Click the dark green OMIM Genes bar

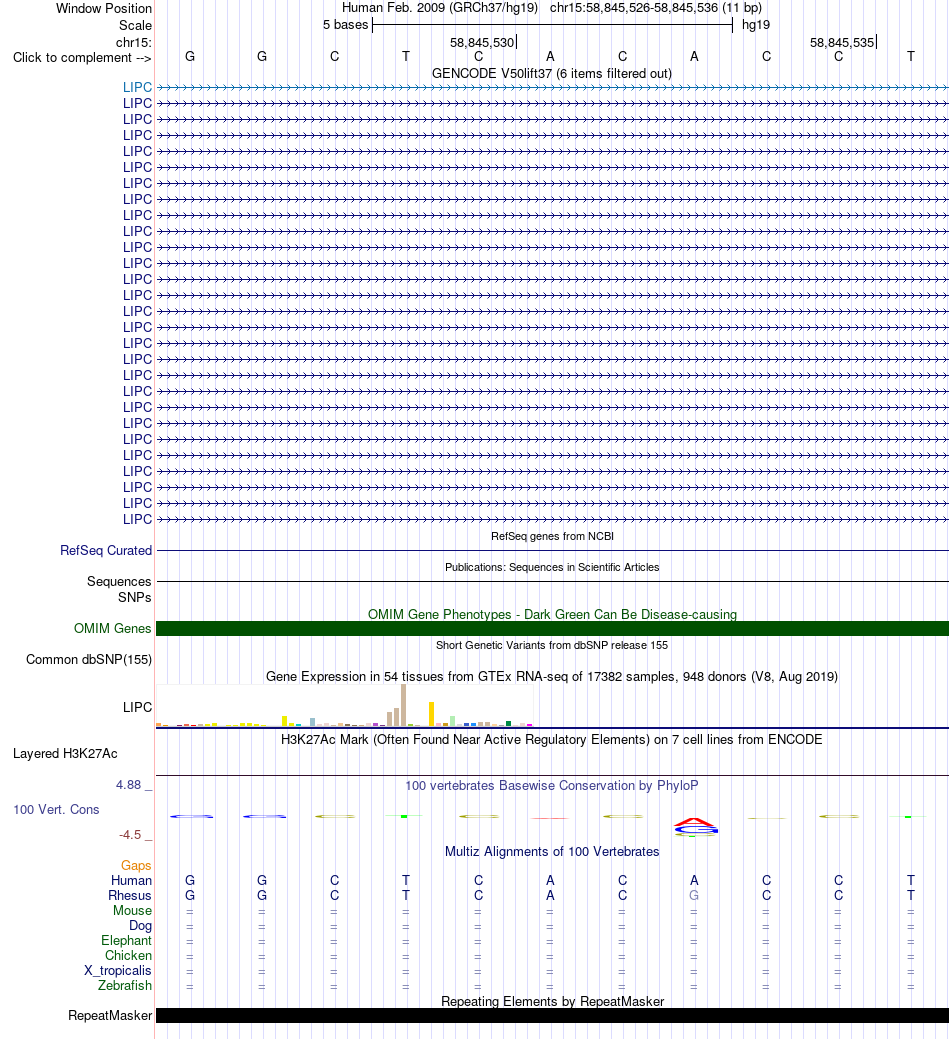[552, 628]
